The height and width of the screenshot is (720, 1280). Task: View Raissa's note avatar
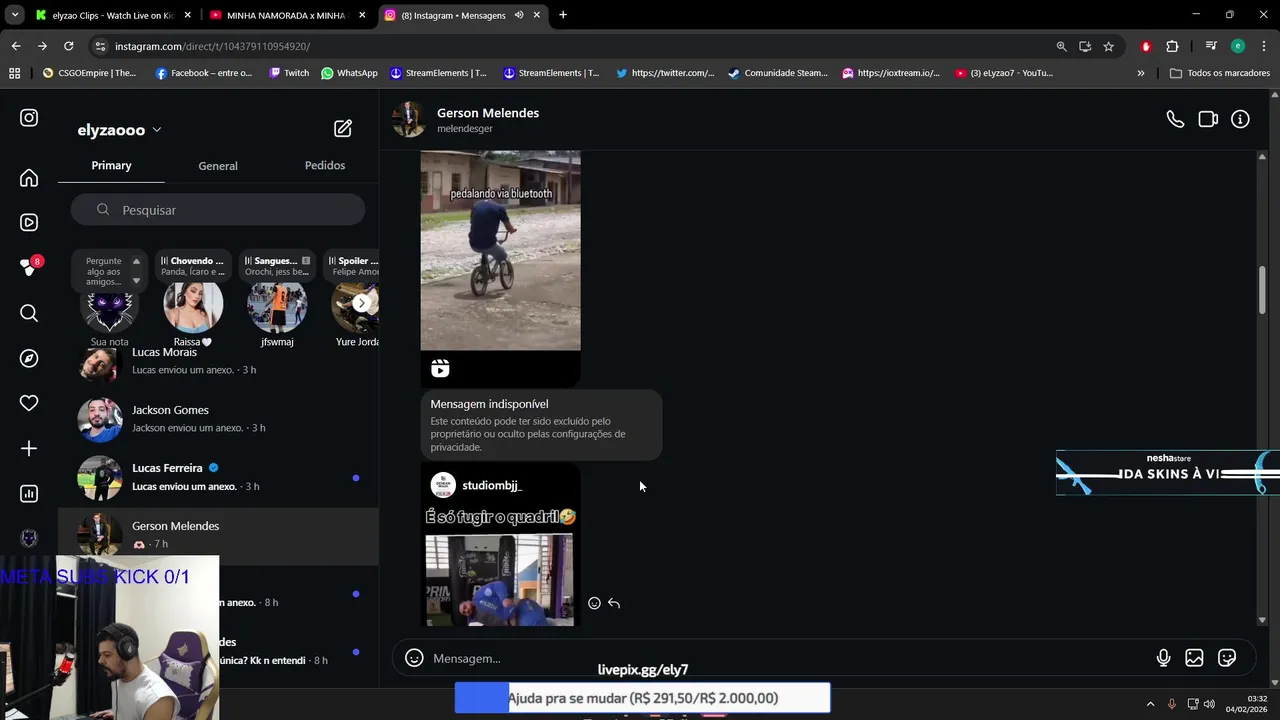point(193,307)
